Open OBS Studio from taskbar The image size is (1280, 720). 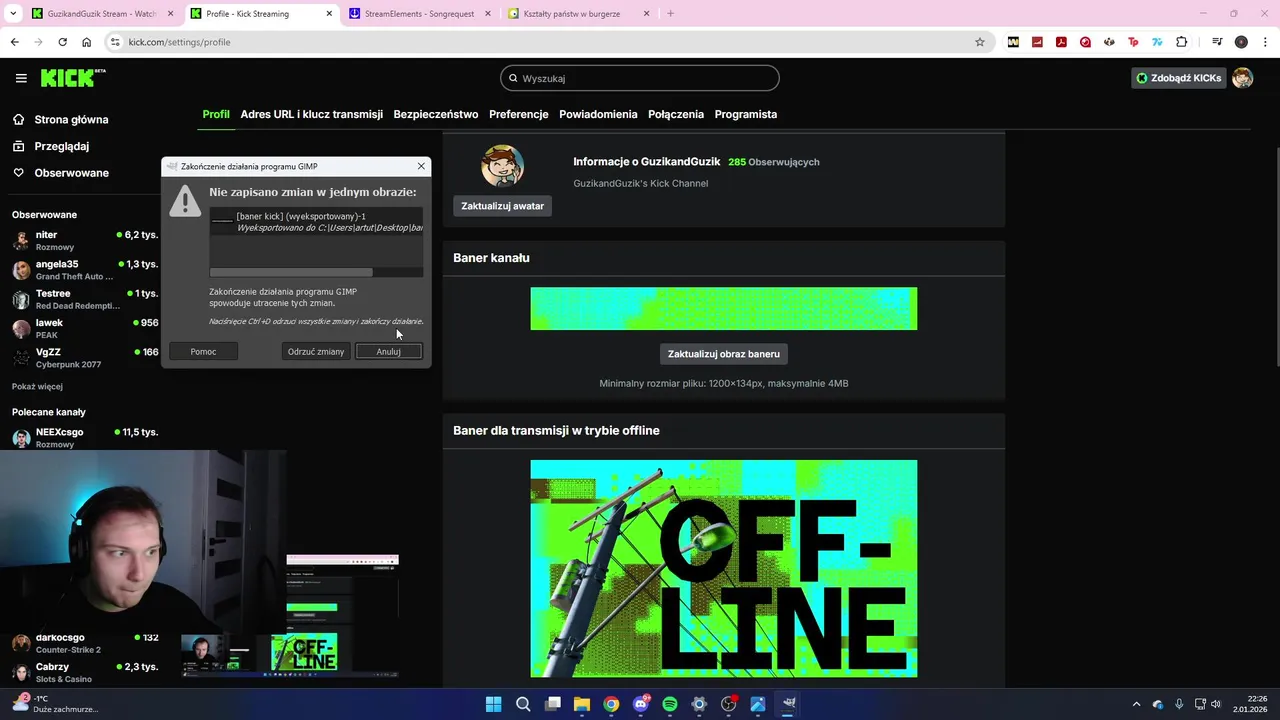click(729, 704)
